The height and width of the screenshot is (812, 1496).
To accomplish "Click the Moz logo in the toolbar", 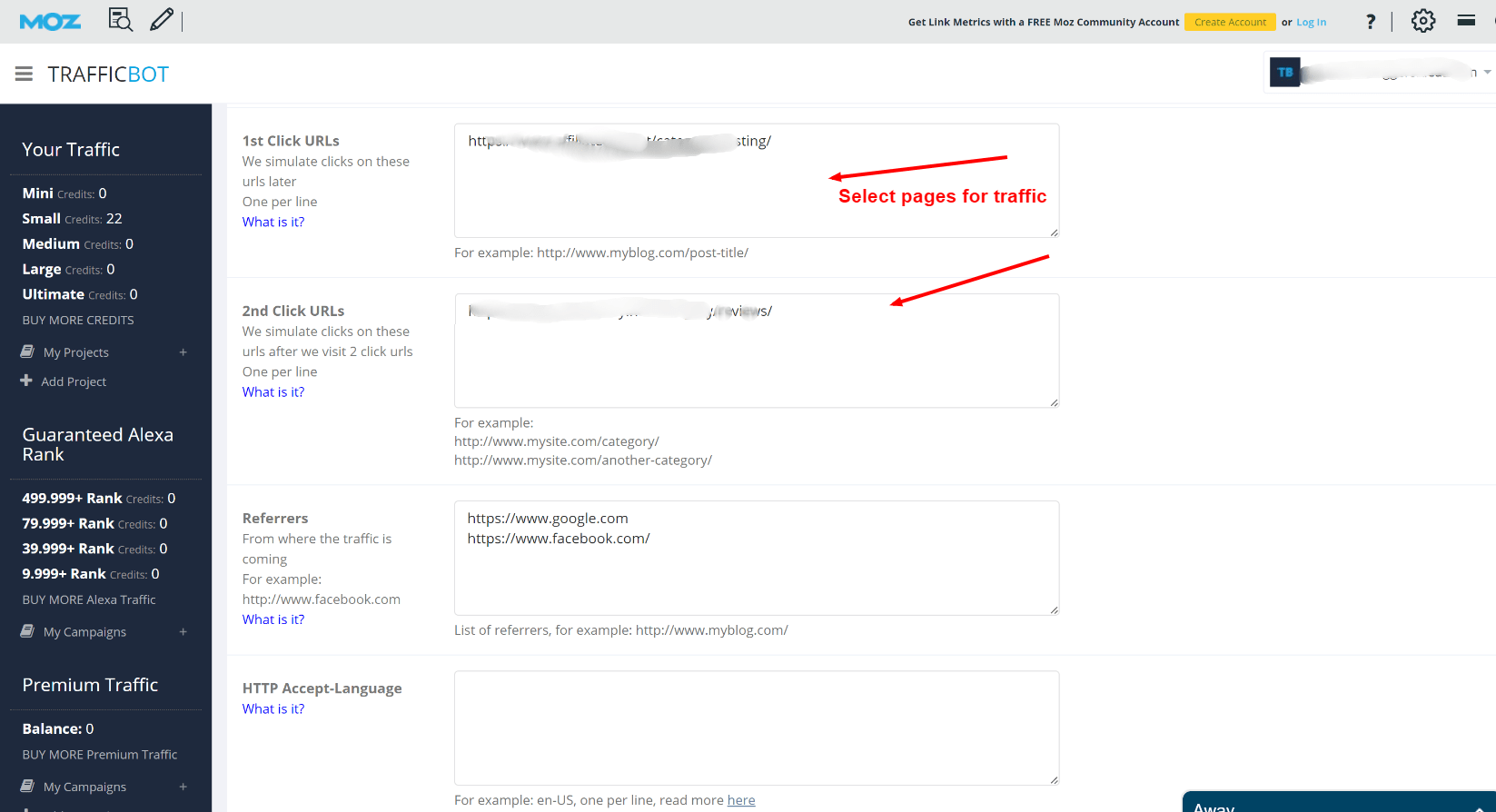I will point(50,22).
